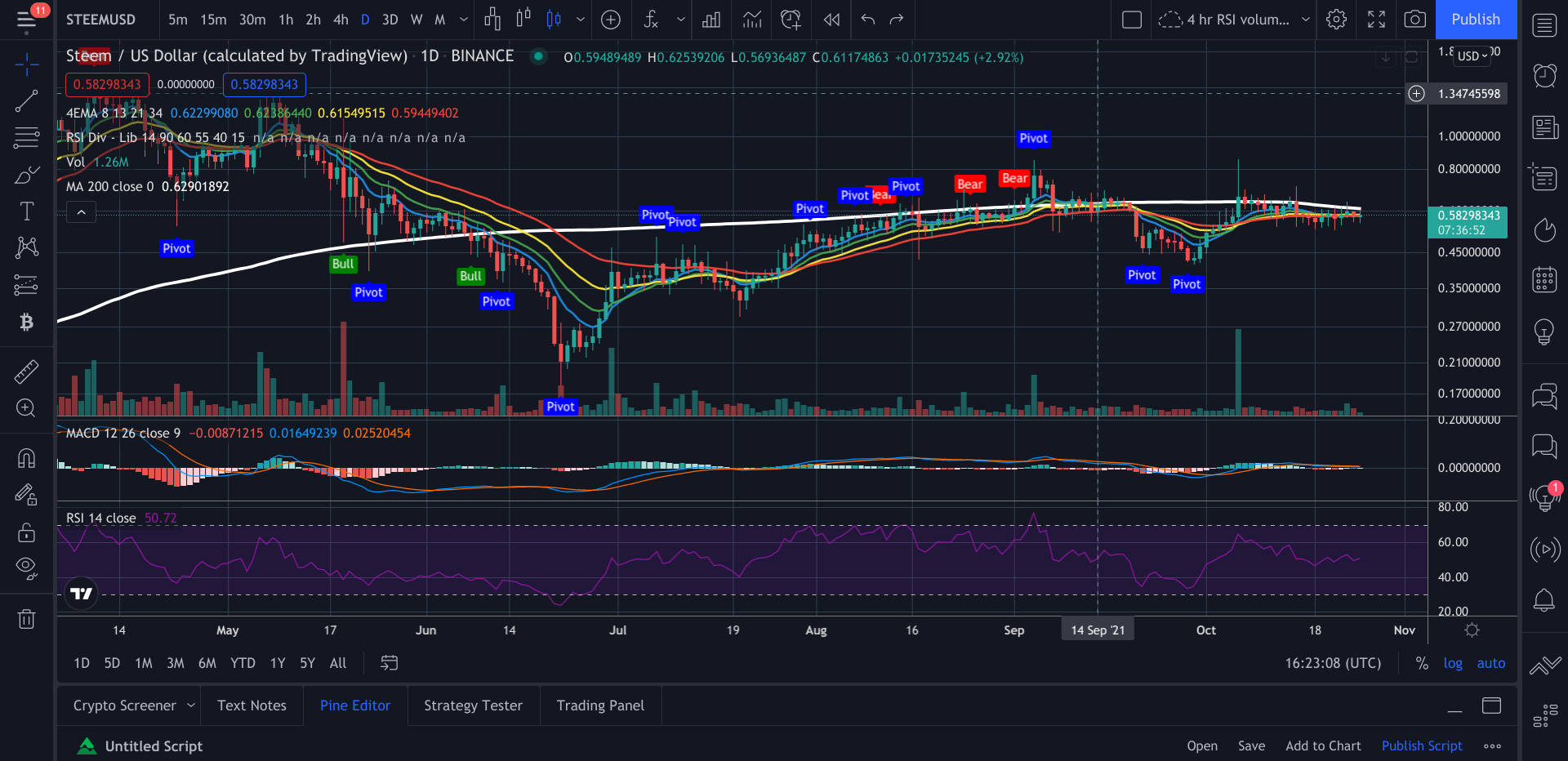1568x761 pixels.
Task: Open the chart patterns tool
Action: pos(26,247)
